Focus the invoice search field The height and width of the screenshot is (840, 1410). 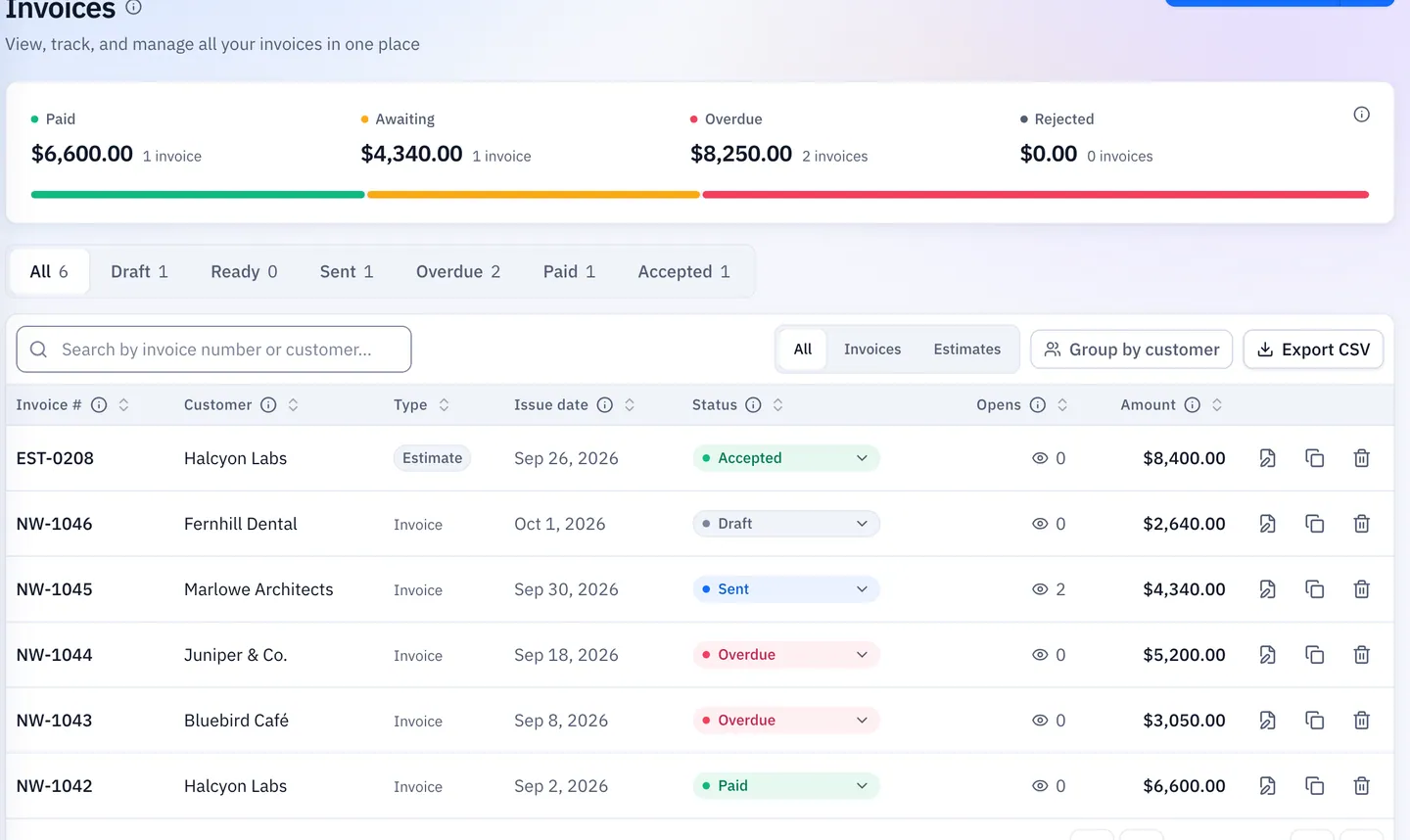213,350
